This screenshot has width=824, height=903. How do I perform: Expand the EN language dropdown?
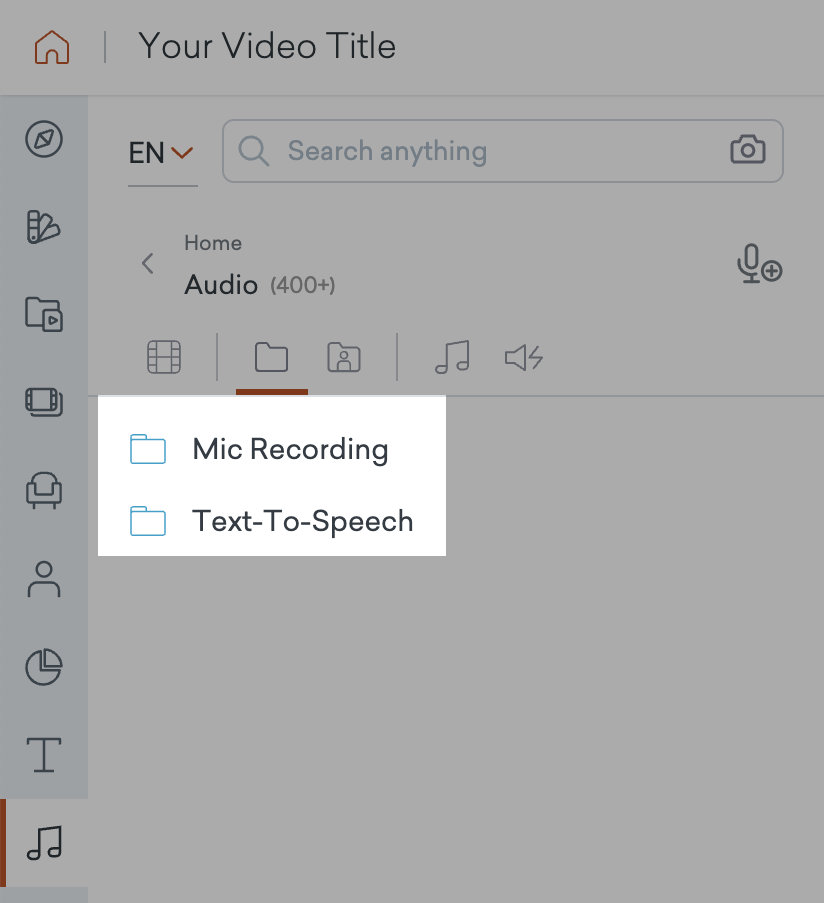161,153
